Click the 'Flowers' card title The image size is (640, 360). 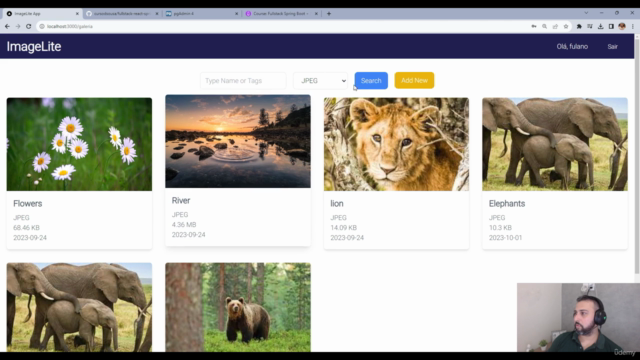coord(28,203)
